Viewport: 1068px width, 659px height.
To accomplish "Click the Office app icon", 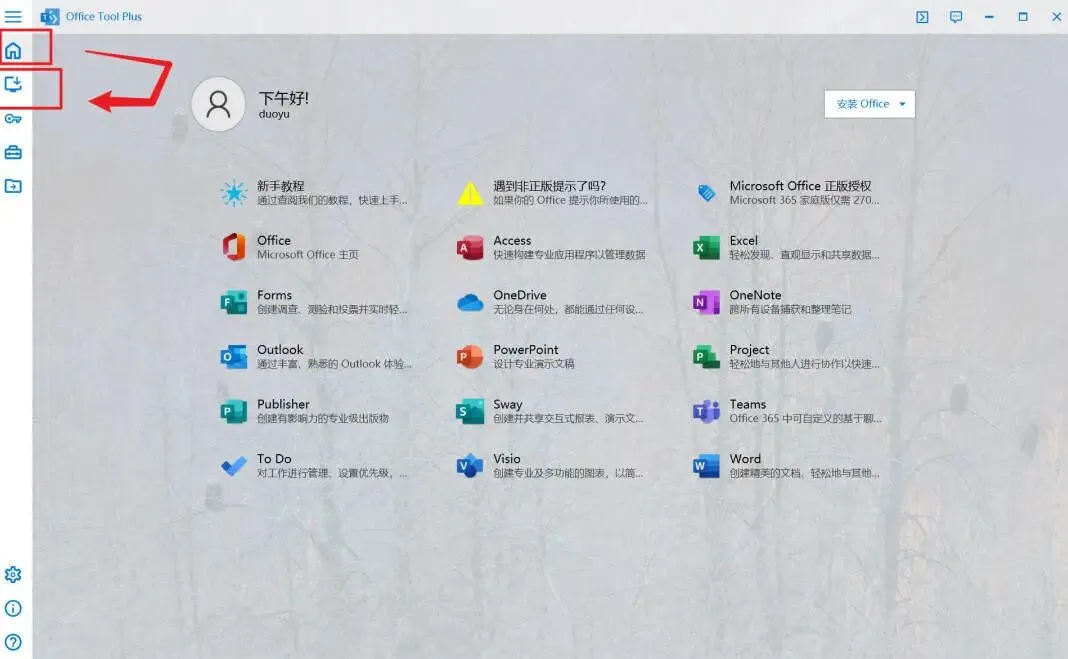I will pos(234,246).
